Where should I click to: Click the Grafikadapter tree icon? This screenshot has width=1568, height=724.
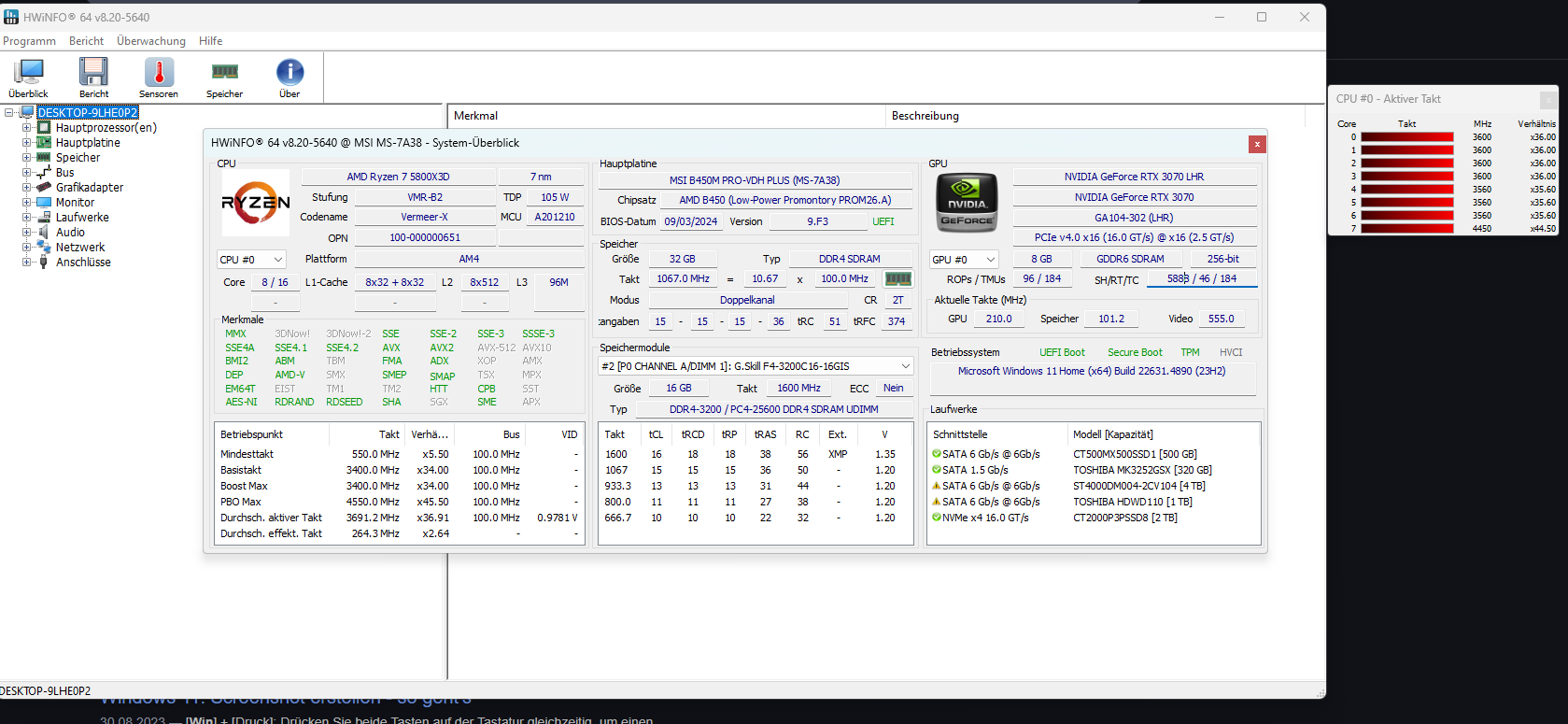[43, 188]
